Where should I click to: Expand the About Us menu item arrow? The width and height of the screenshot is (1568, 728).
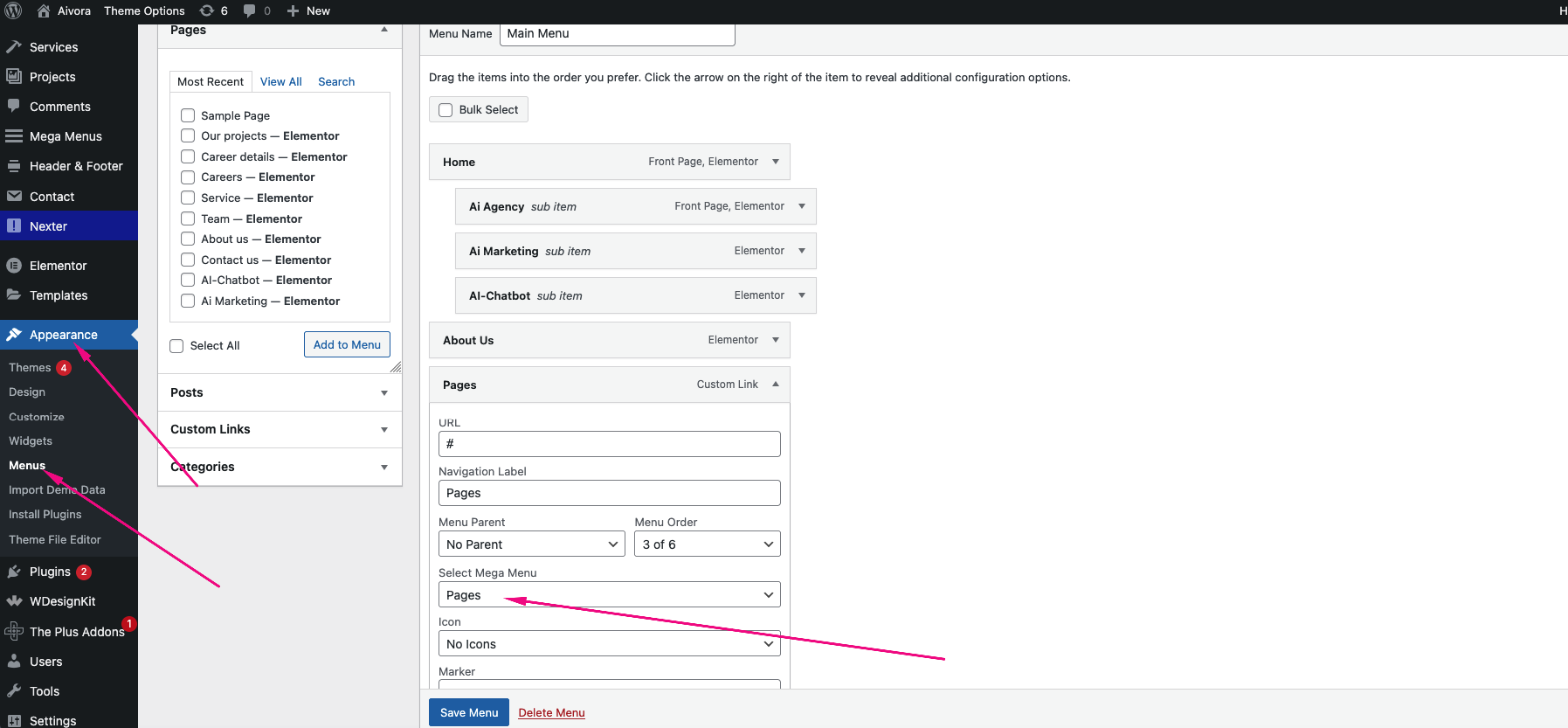[x=775, y=340]
